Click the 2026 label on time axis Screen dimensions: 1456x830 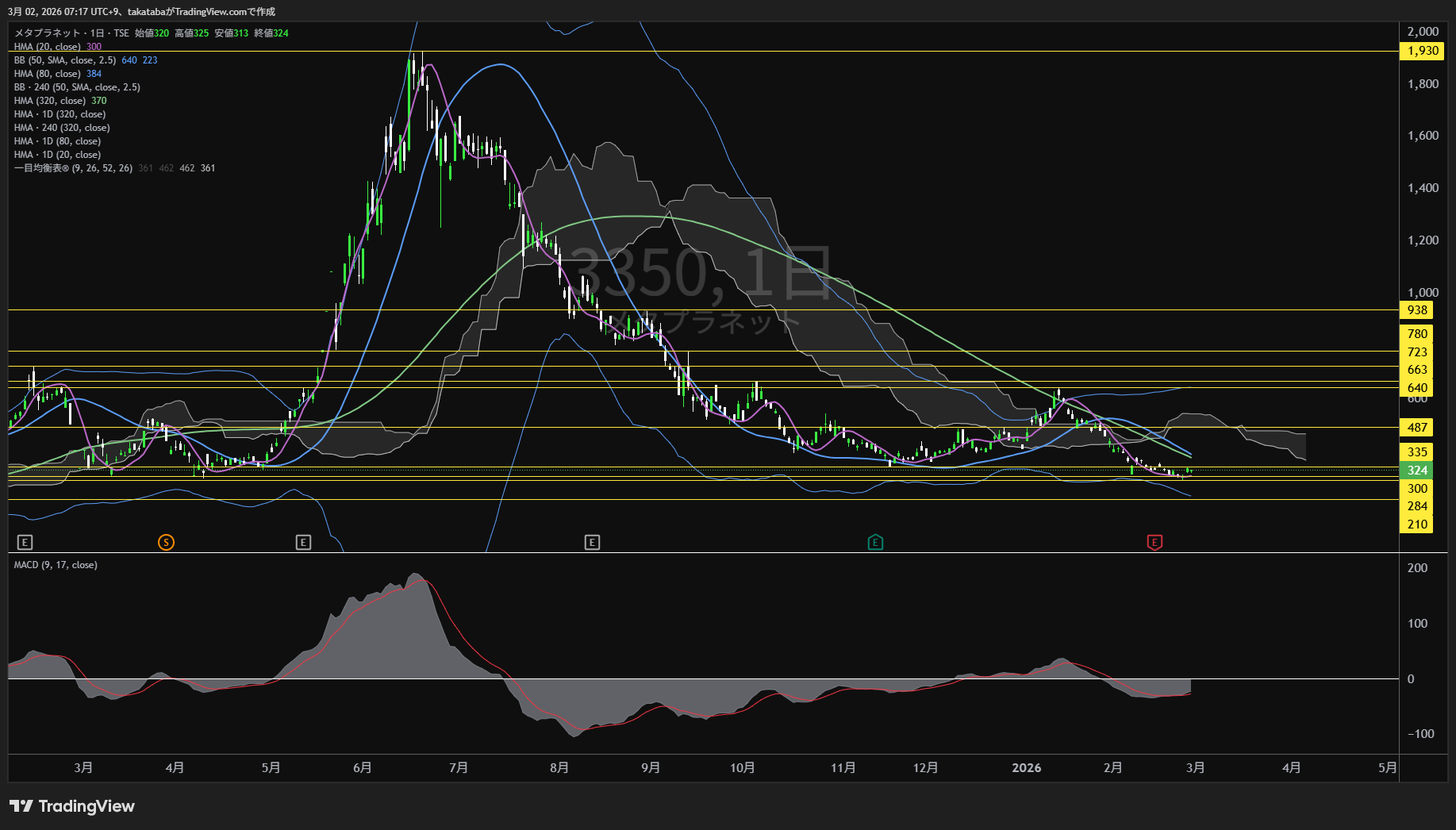(1026, 768)
